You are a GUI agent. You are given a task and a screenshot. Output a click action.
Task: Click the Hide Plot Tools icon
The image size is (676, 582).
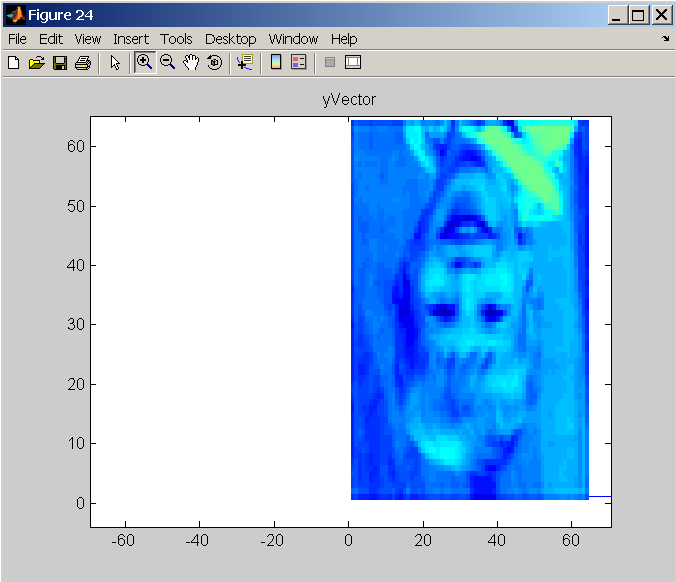[330, 63]
